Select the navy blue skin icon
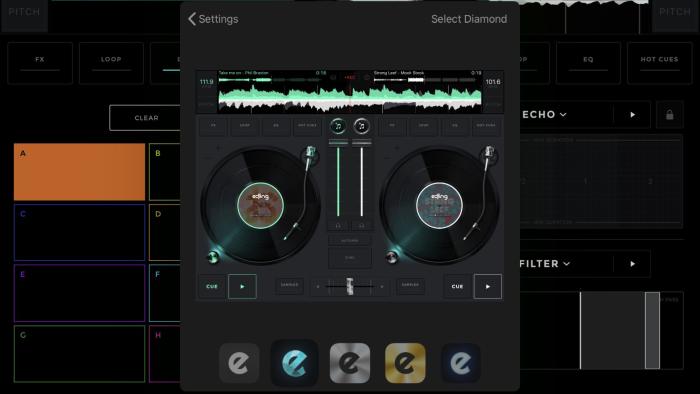The width and height of the screenshot is (700, 394). coord(461,363)
